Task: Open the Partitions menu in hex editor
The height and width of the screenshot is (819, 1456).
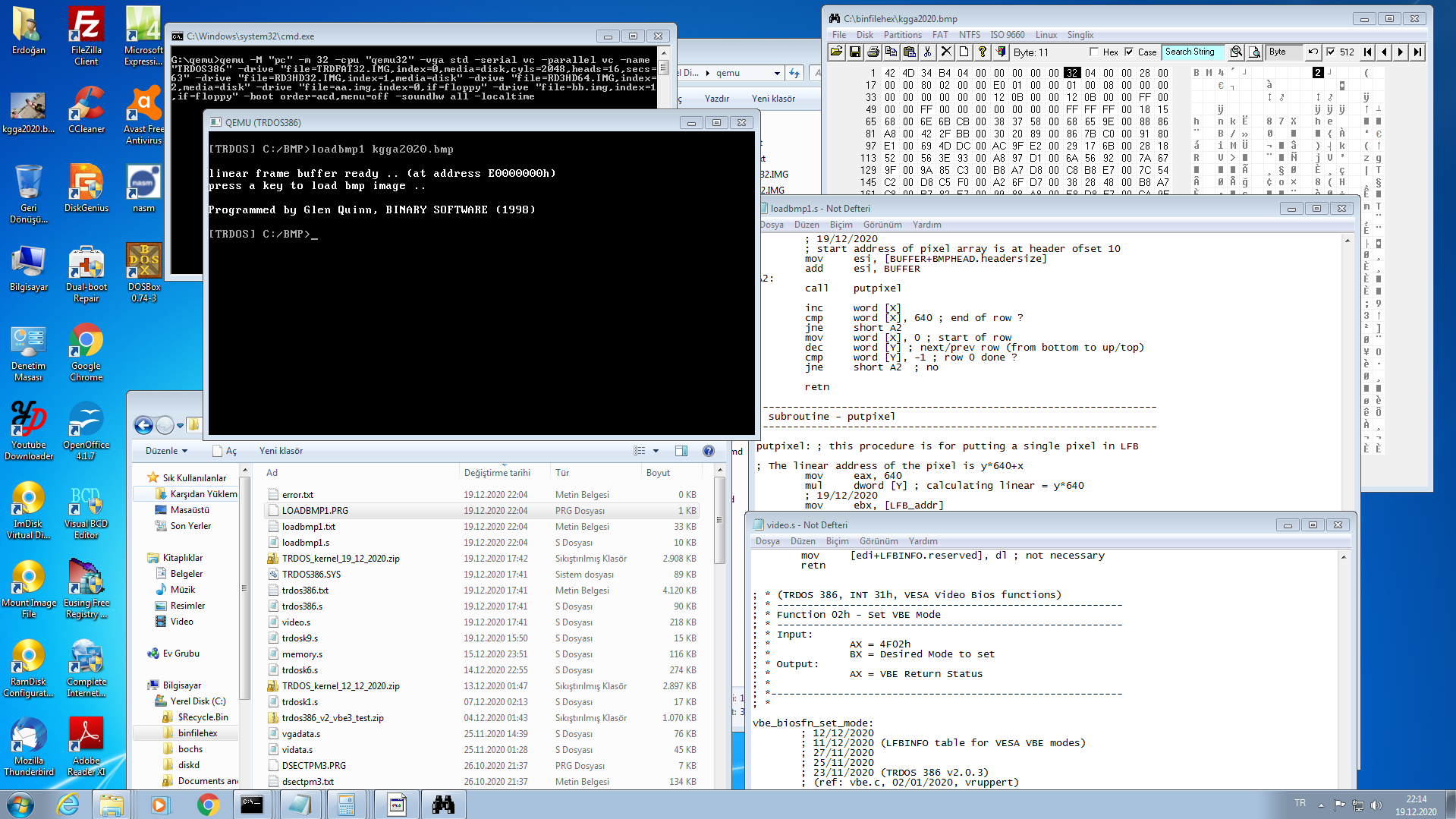Action: tap(902, 35)
